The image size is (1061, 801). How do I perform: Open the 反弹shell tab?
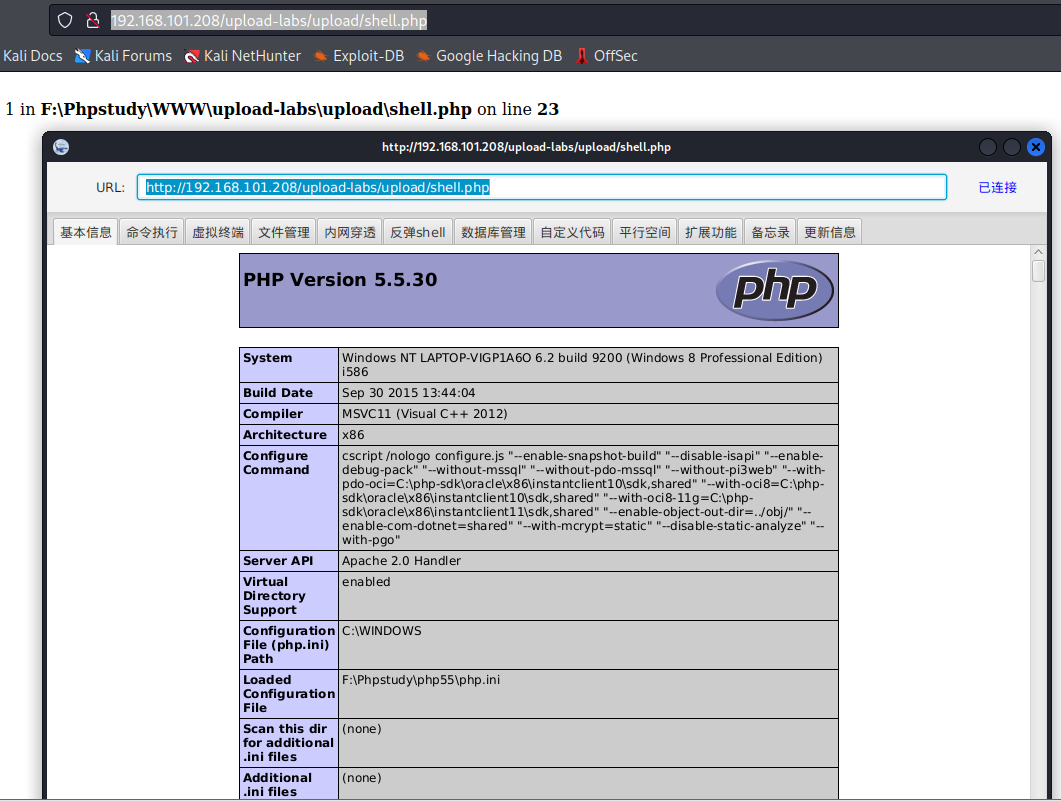417,232
